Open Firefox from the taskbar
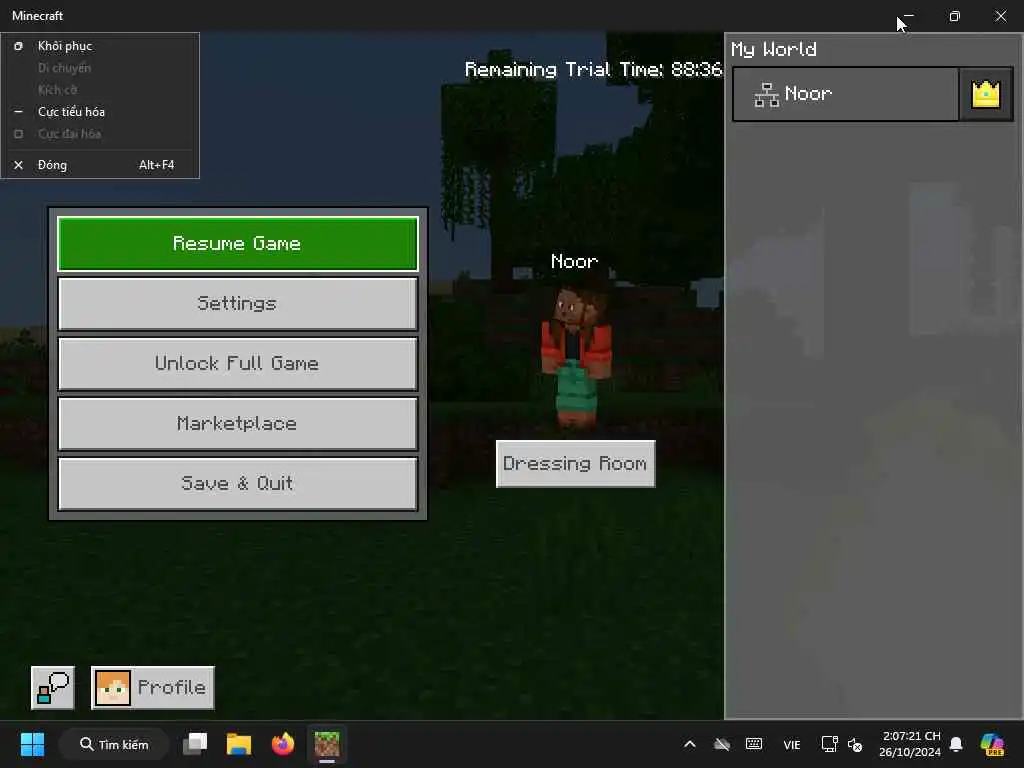Image resolution: width=1024 pixels, height=768 pixels. point(283,744)
